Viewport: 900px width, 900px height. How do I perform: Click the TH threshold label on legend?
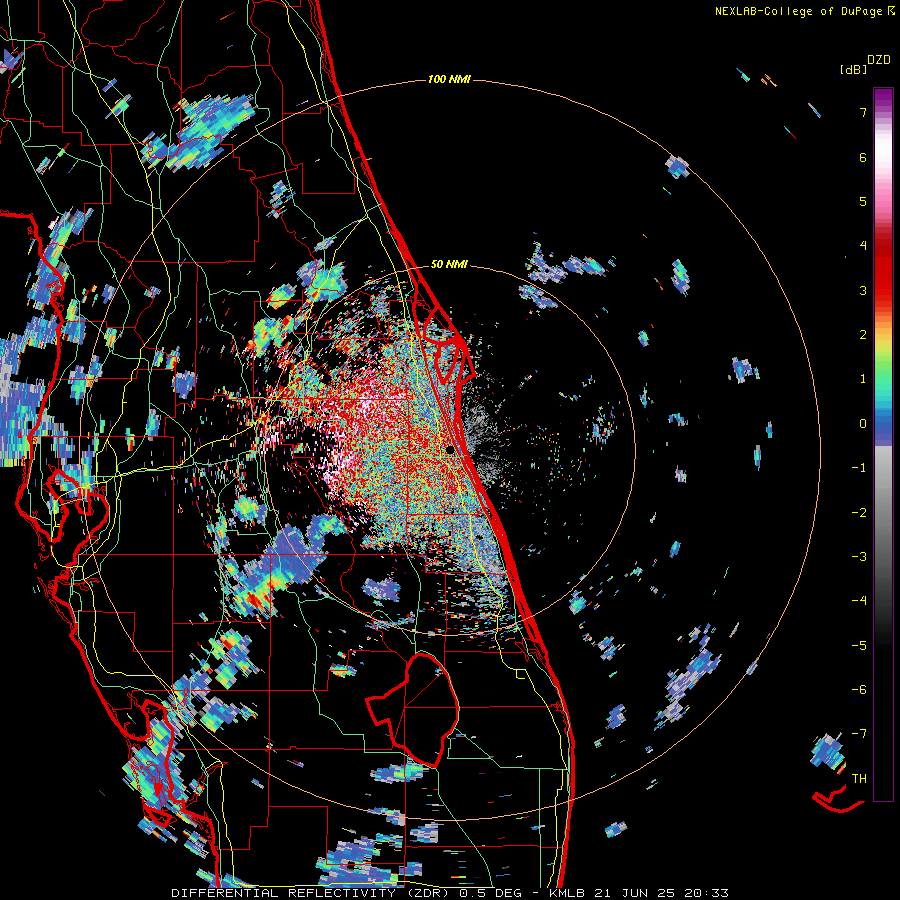(x=859, y=779)
